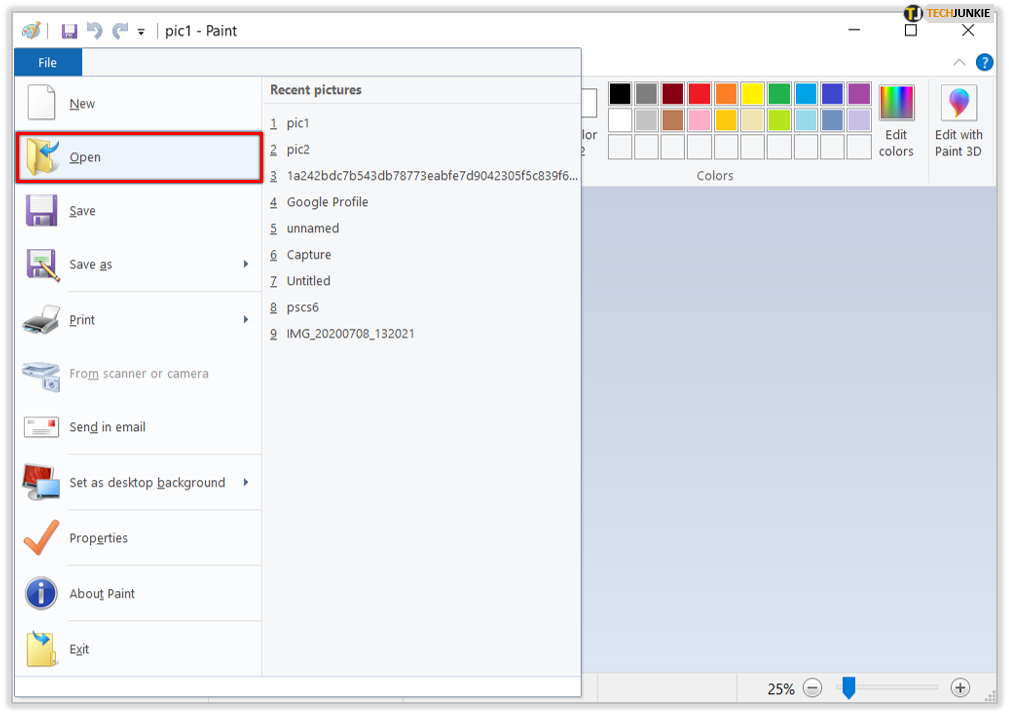
Task: Click the Send in email envelope icon
Action: [x=41, y=427]
